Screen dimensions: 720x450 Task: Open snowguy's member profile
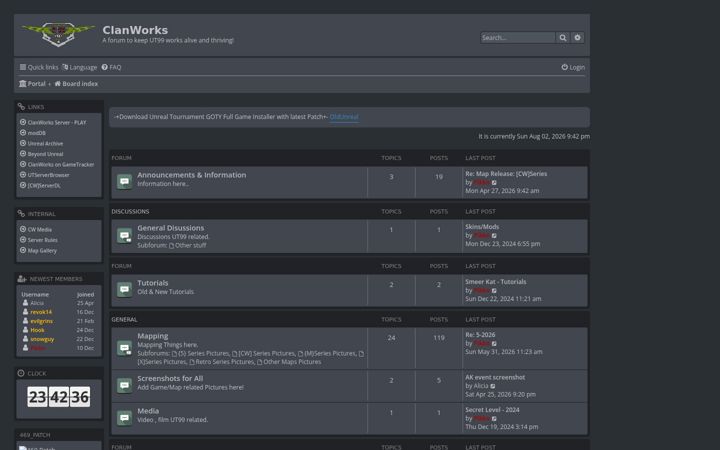pos(42,339)
